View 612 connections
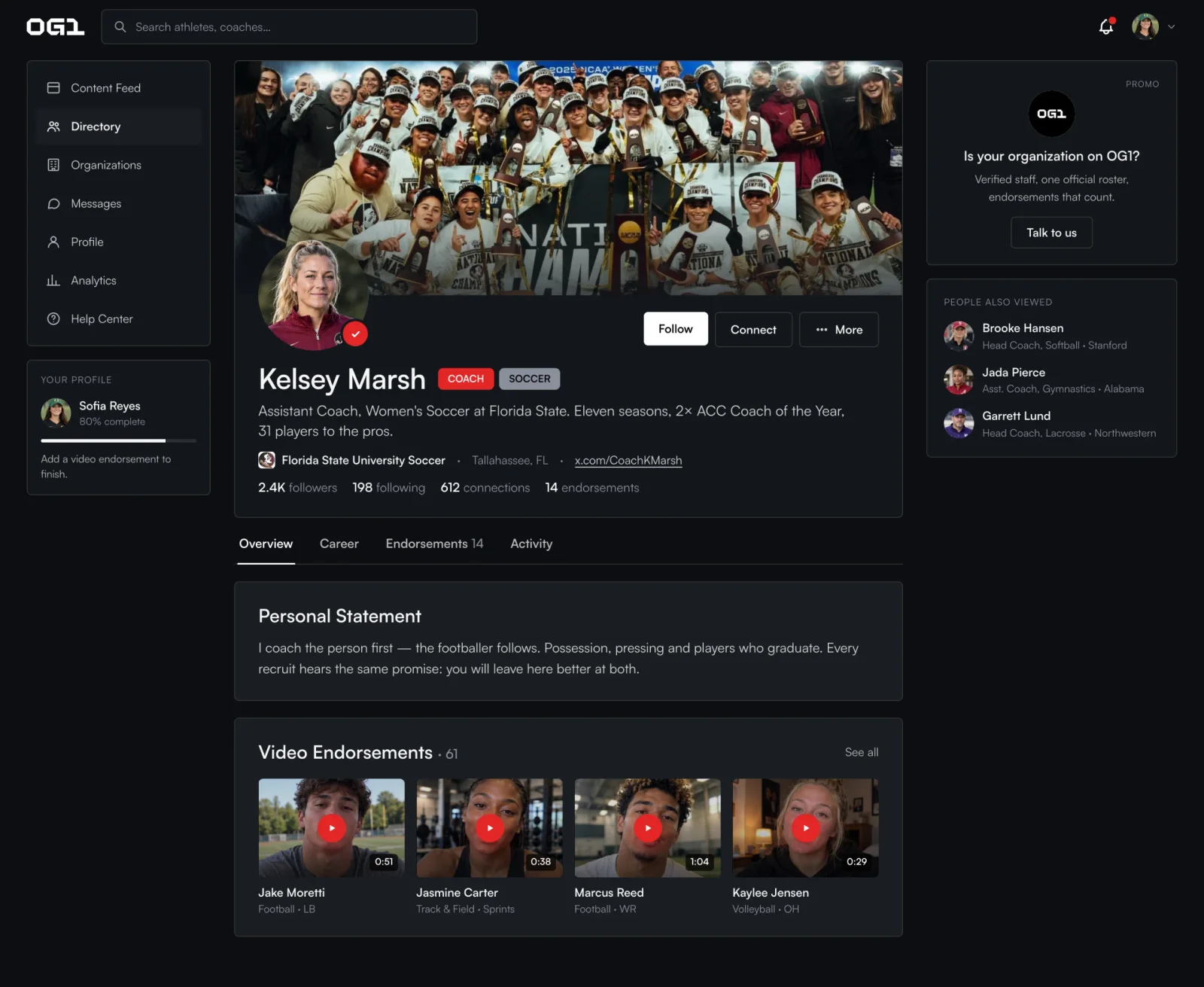Viewport: 1204px width, 987px height. coord(485,488)
